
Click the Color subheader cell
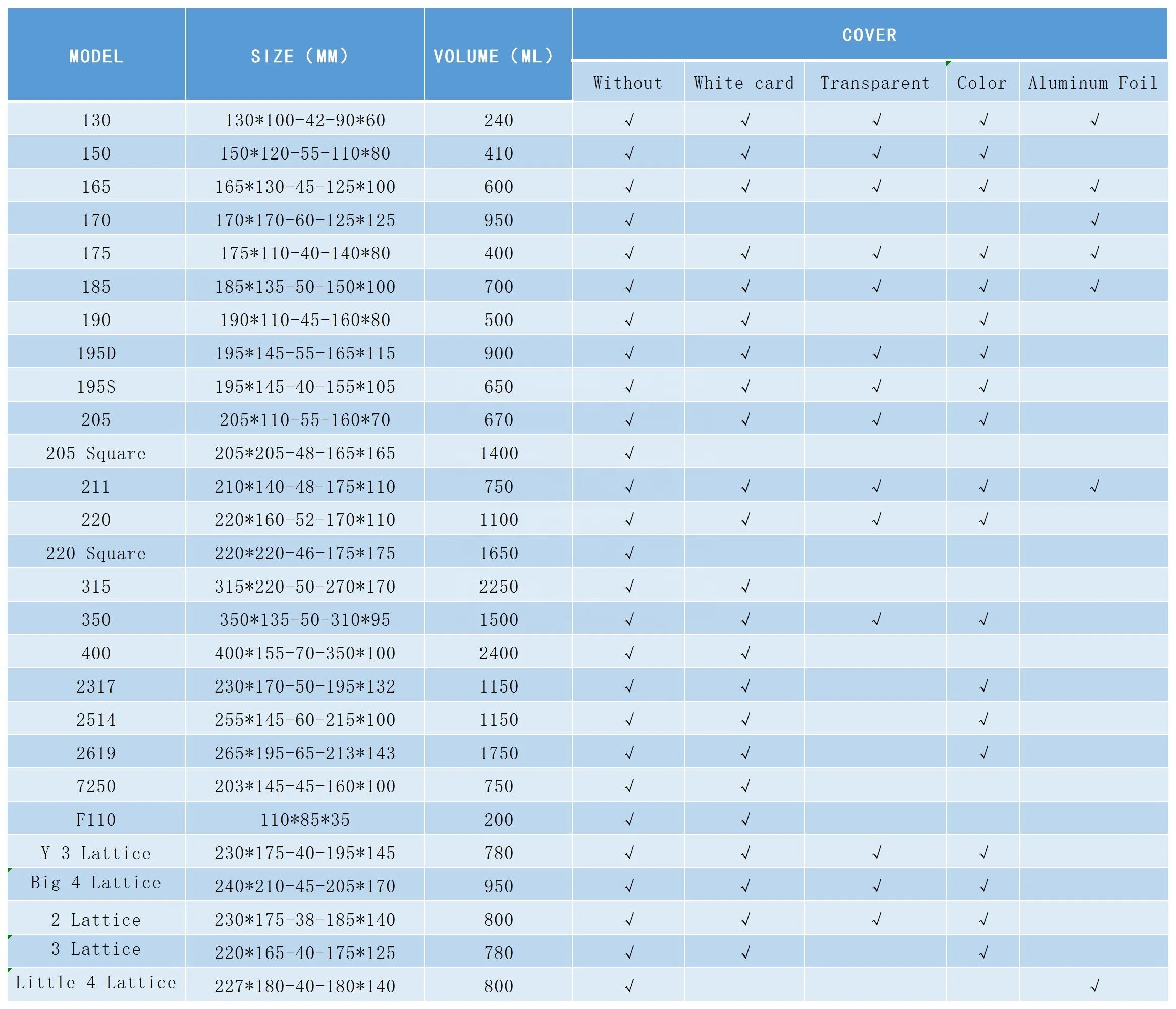[982, 83]
